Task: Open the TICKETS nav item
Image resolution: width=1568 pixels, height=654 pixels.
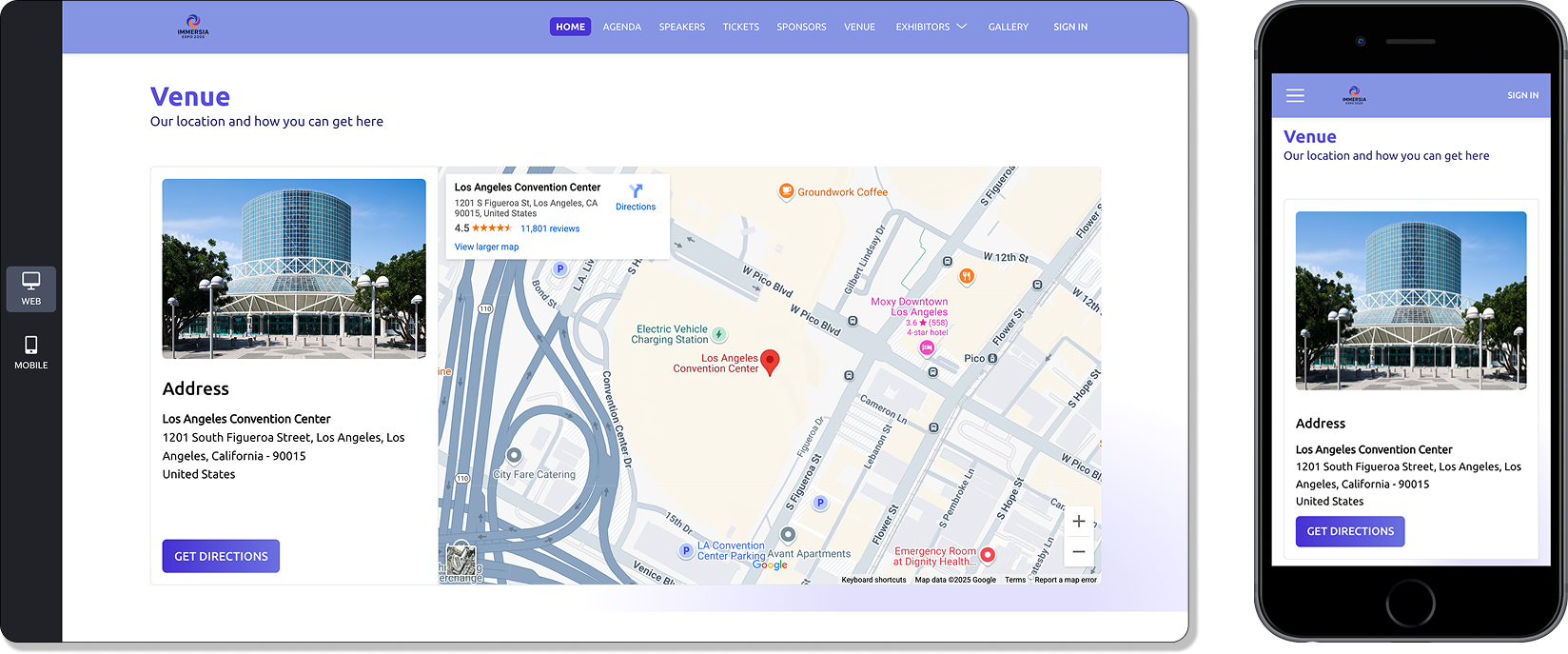Action: [741, 27]
